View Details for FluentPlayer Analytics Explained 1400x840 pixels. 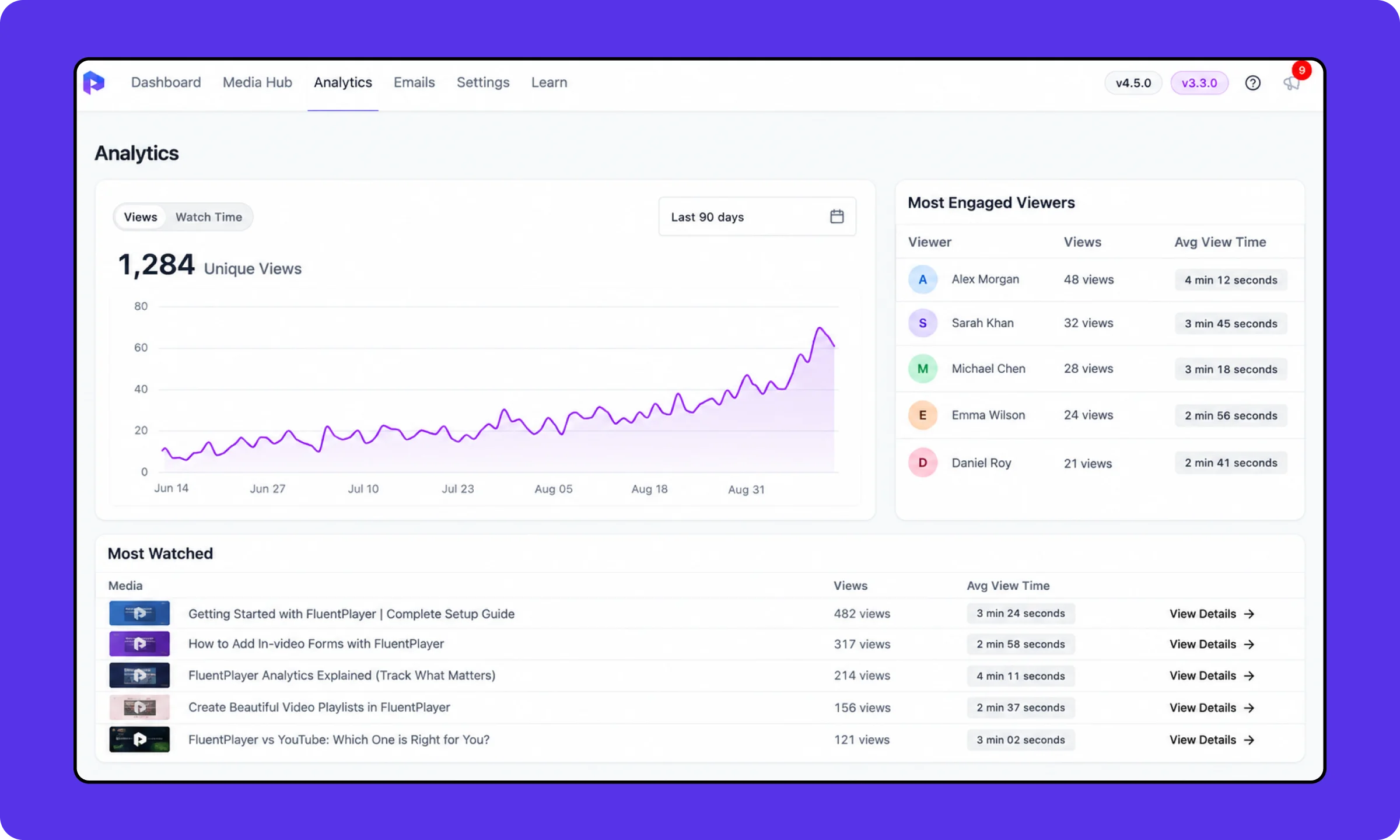(1212, 675)
